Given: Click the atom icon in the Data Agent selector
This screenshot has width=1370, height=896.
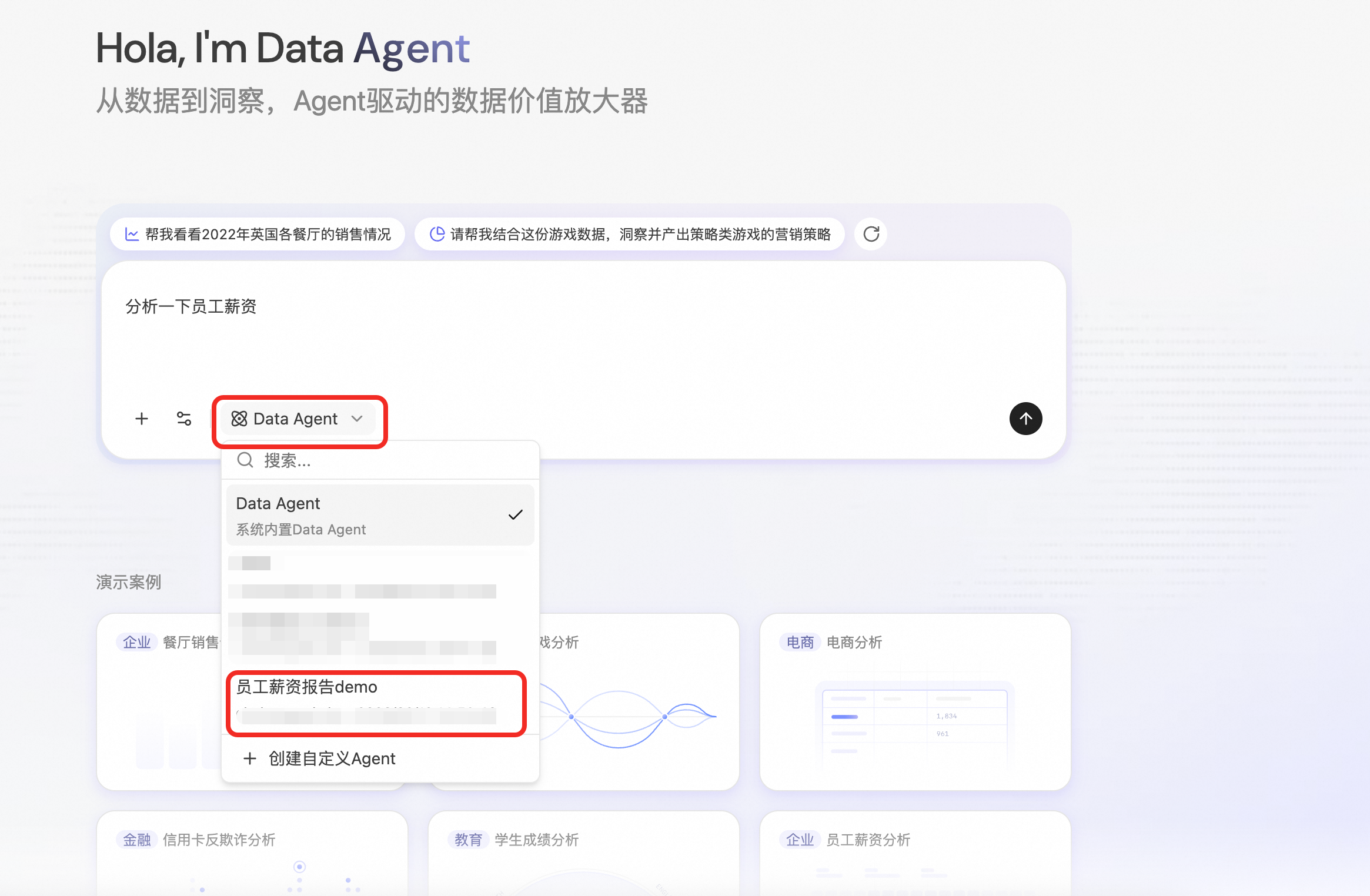Looking at the screenshot, I should pyautogui.click(x=239, y=419).
